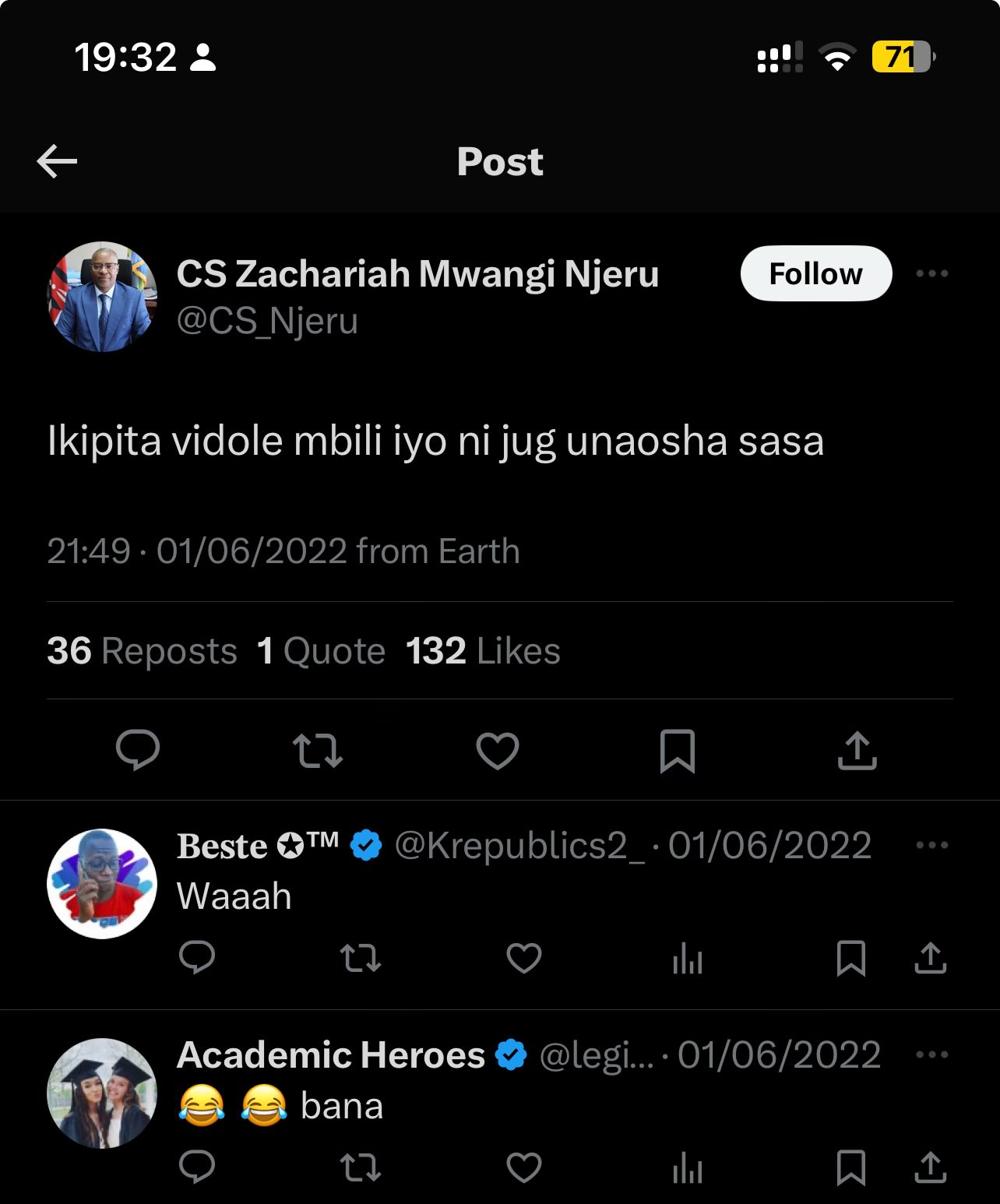Open more options for main post
1000x1204 pixels.
[x=931, y=273]
